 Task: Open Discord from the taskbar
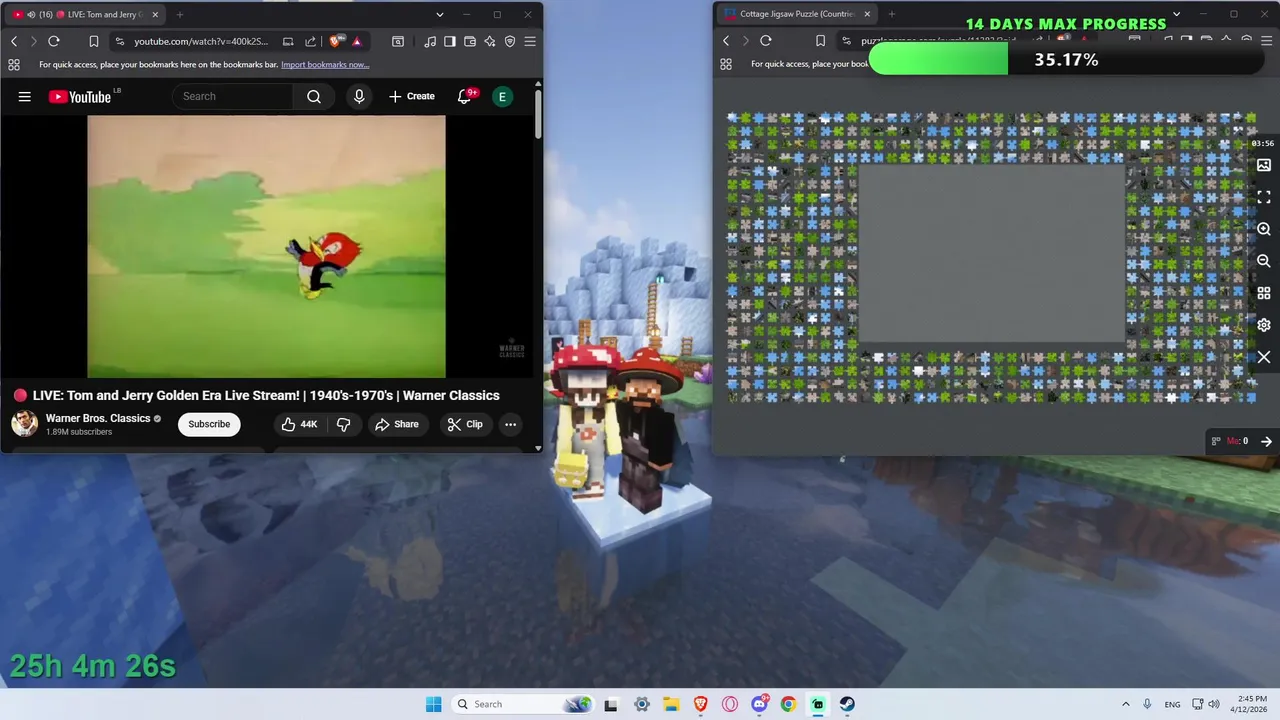[x=759, y=704]
